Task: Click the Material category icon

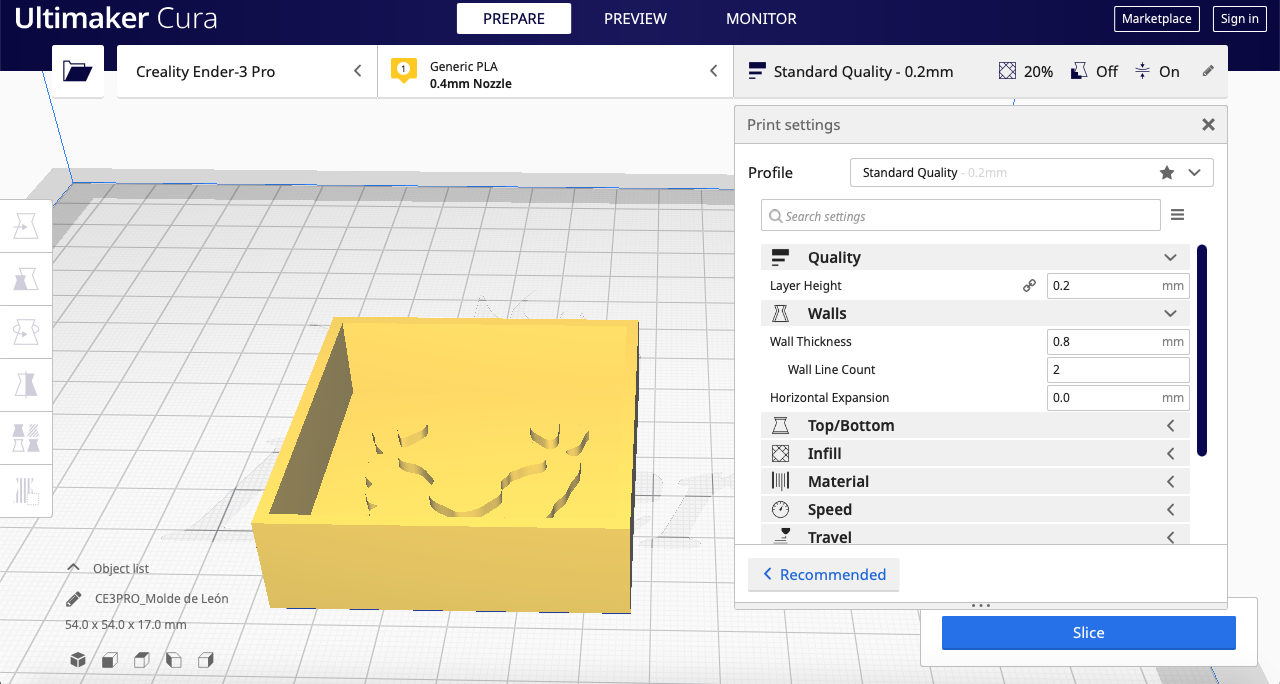Action: tap(781, 481)
